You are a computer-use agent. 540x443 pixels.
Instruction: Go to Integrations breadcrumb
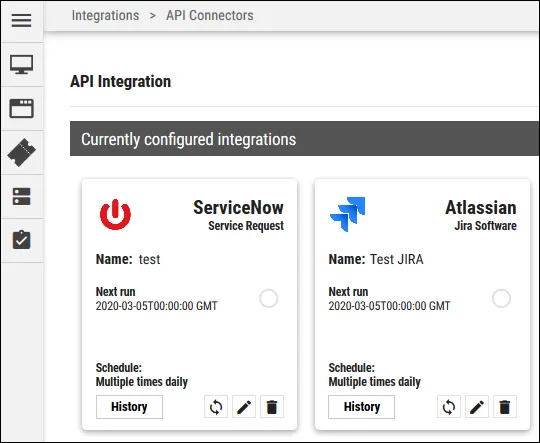point(105,16)
